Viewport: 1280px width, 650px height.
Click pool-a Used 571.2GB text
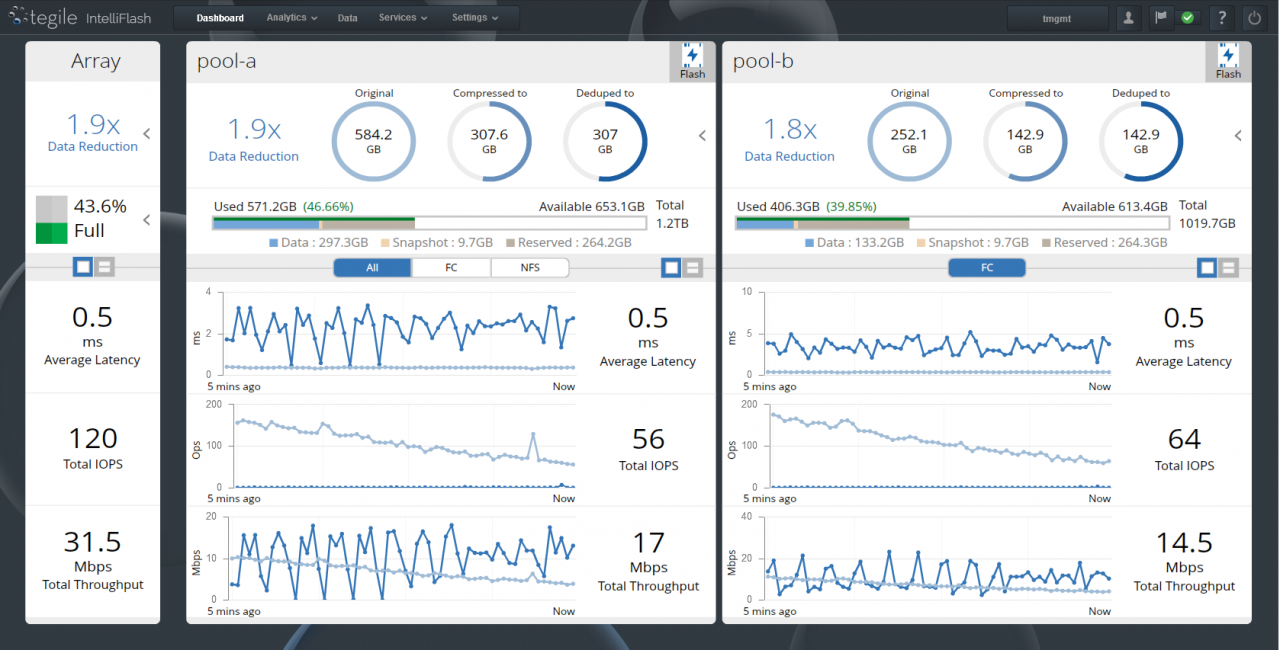[x=254, y=207]
